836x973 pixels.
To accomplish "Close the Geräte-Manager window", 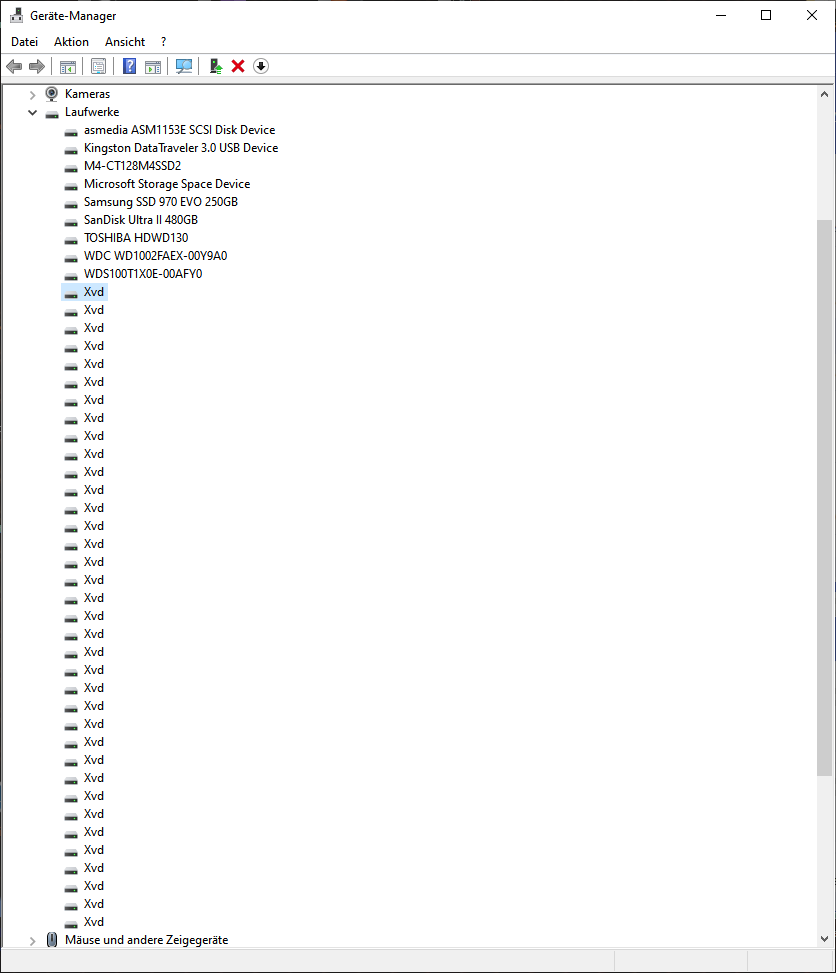I will 812,16.
